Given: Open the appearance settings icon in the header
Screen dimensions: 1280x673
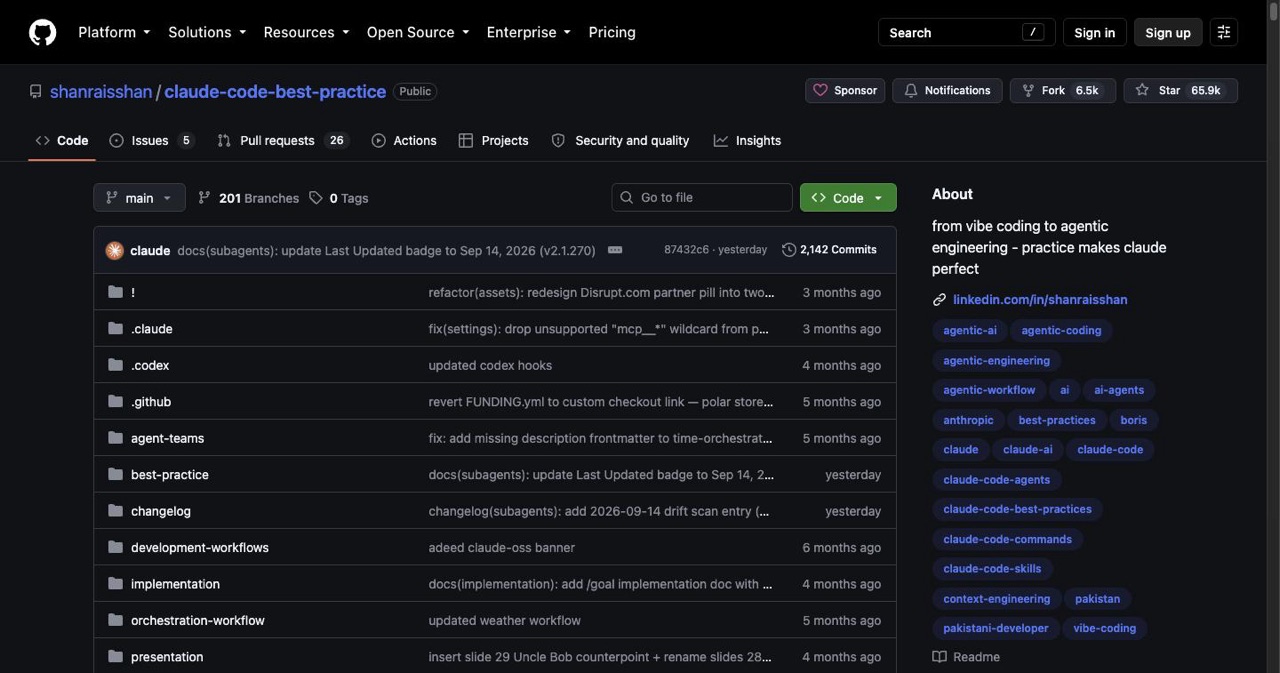Looking at the screenshot, I should pos(1223,32).
